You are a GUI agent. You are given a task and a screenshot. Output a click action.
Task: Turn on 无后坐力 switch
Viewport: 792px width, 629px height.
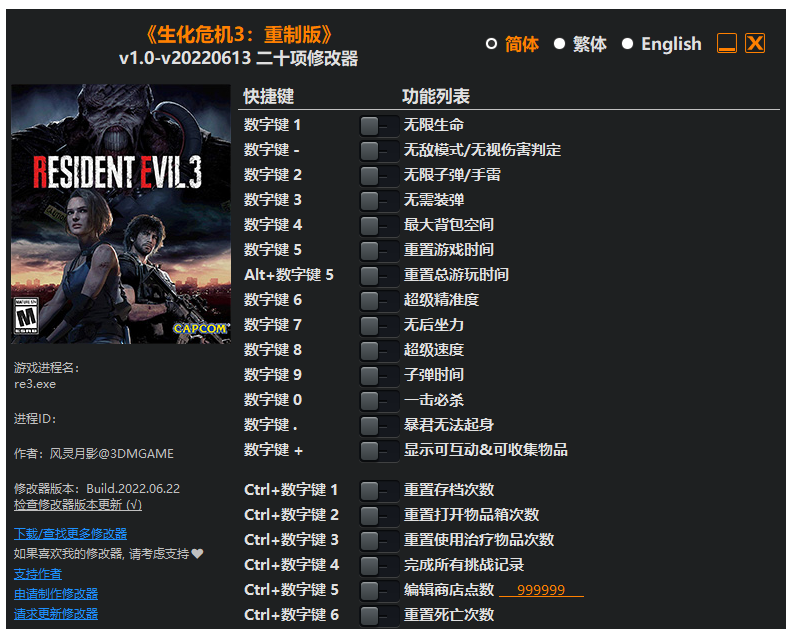click(379, 325)
